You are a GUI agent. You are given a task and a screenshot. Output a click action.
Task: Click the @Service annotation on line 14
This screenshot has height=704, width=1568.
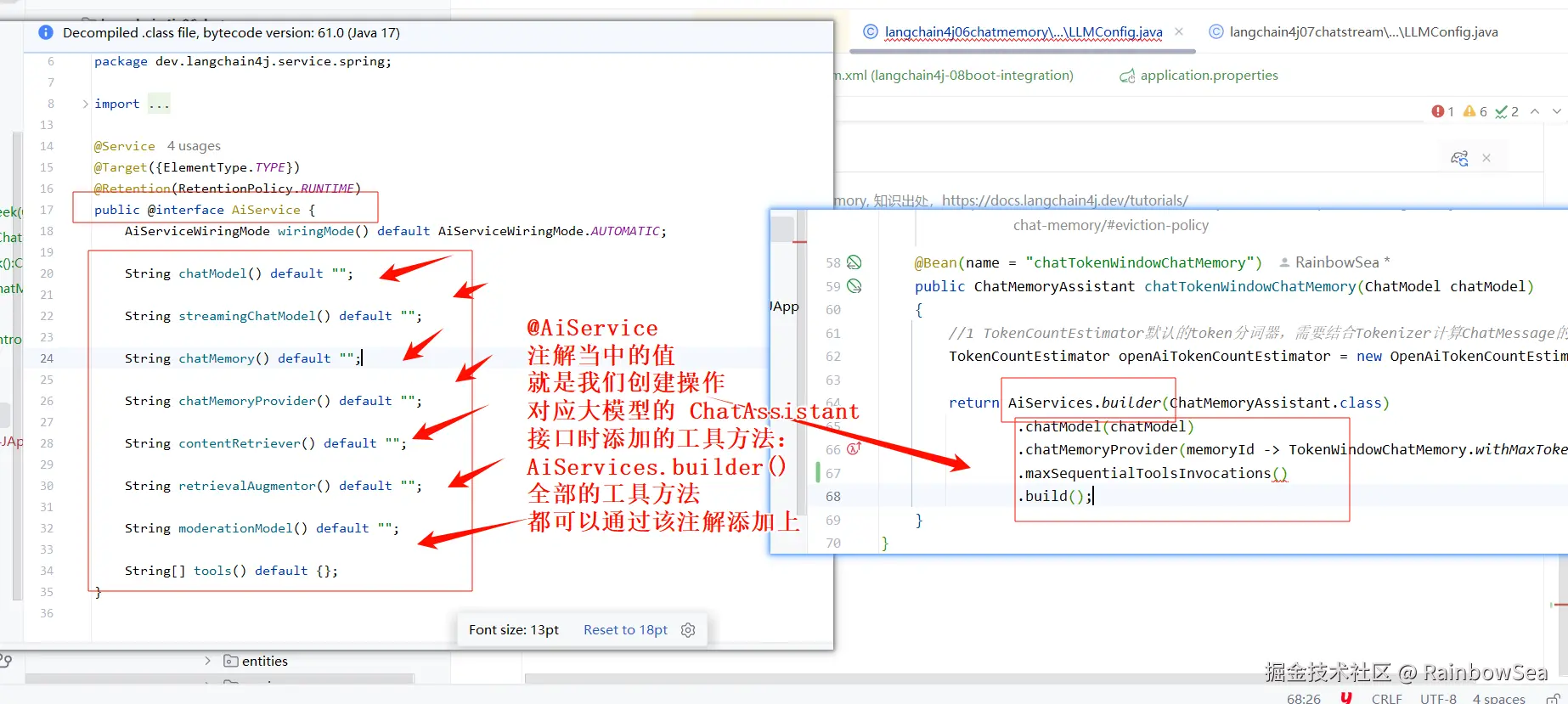[x=125, y=146]
